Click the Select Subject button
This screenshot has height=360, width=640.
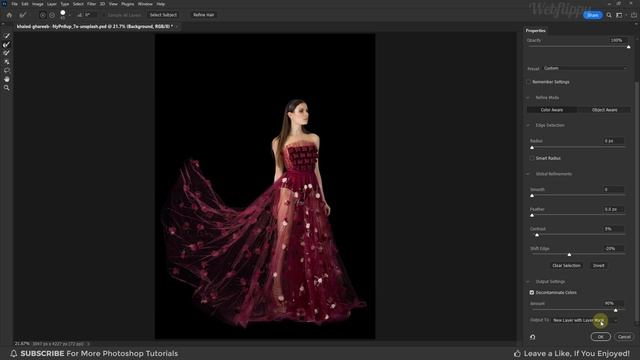click(x=163, y=15)
